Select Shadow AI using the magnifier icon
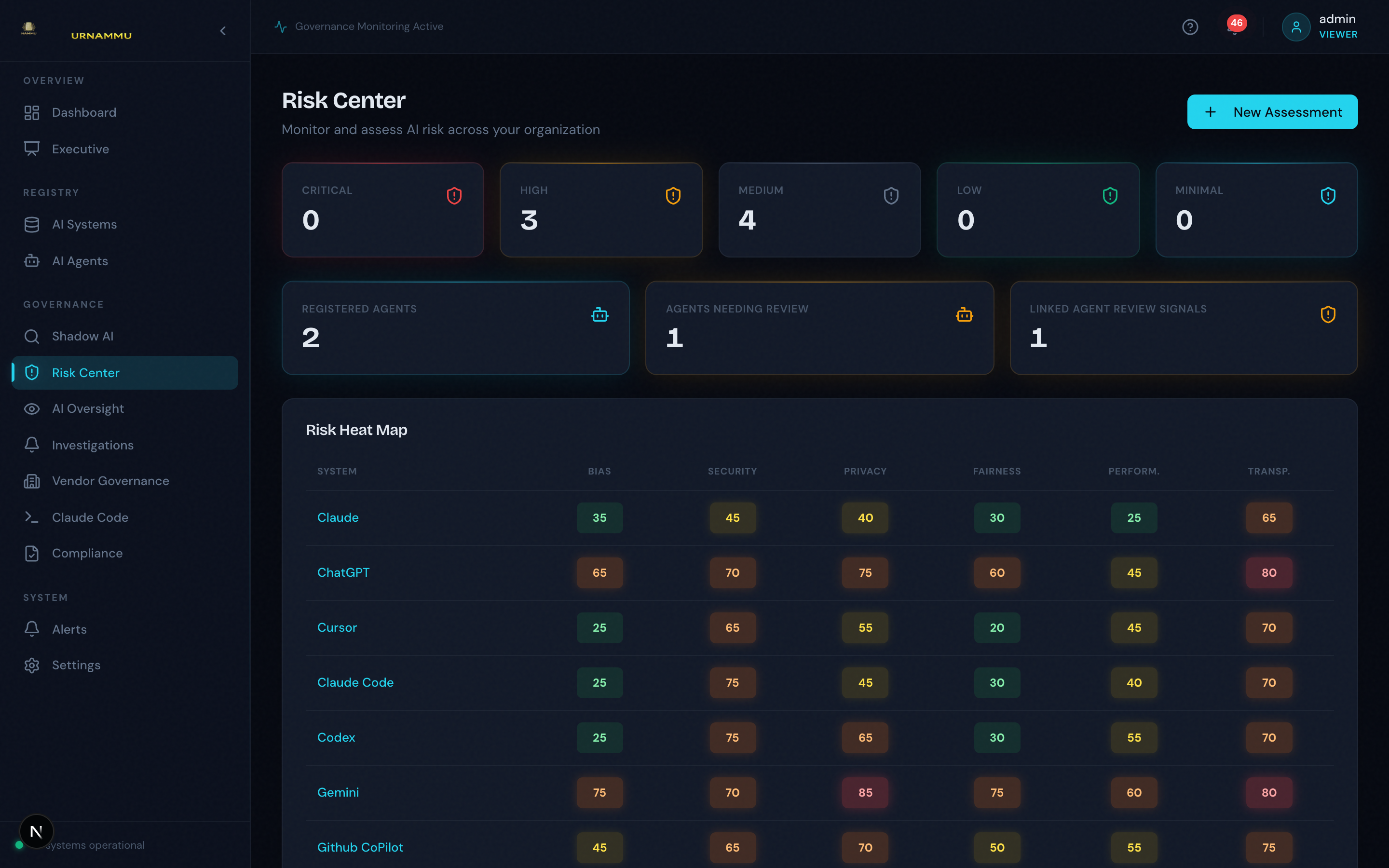 31,336
